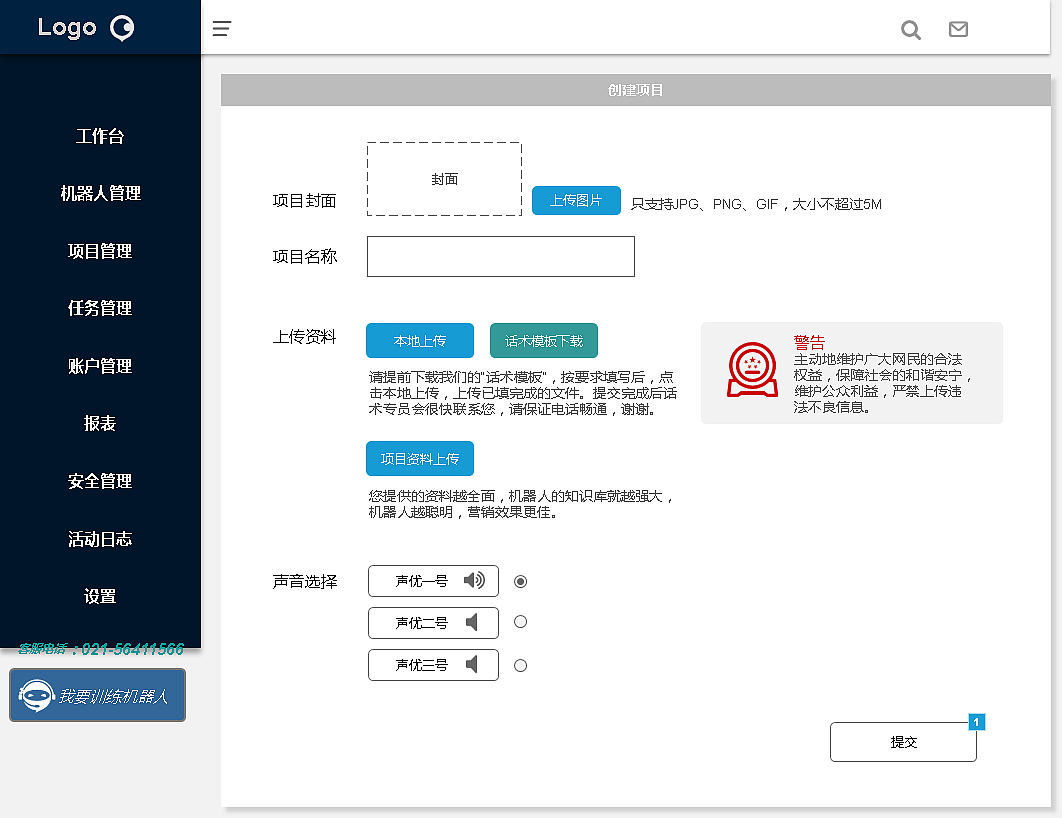Click the dashed 封面 cover upload area
1062x818 pixels.
pyautogui.click(x=444, y=179)
